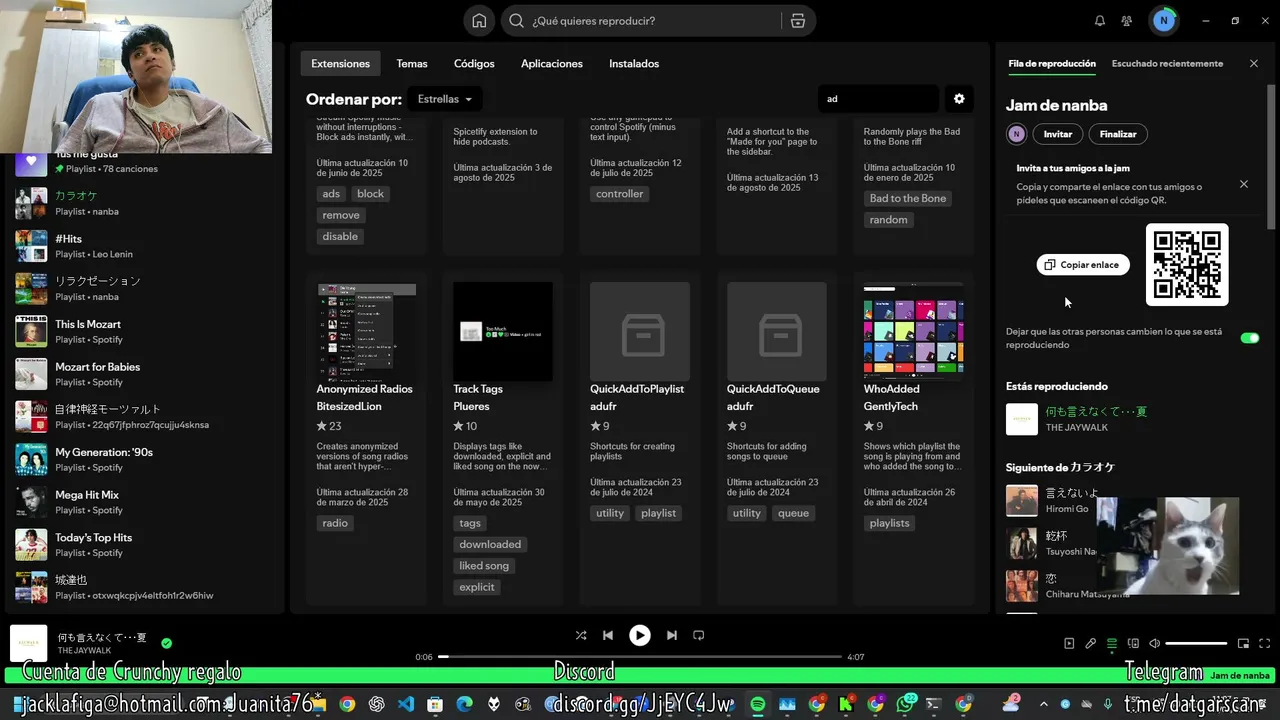Open the lyrics microphone icon
Viewport: 1280px width, 720px height.
[x=1091, y=644]
